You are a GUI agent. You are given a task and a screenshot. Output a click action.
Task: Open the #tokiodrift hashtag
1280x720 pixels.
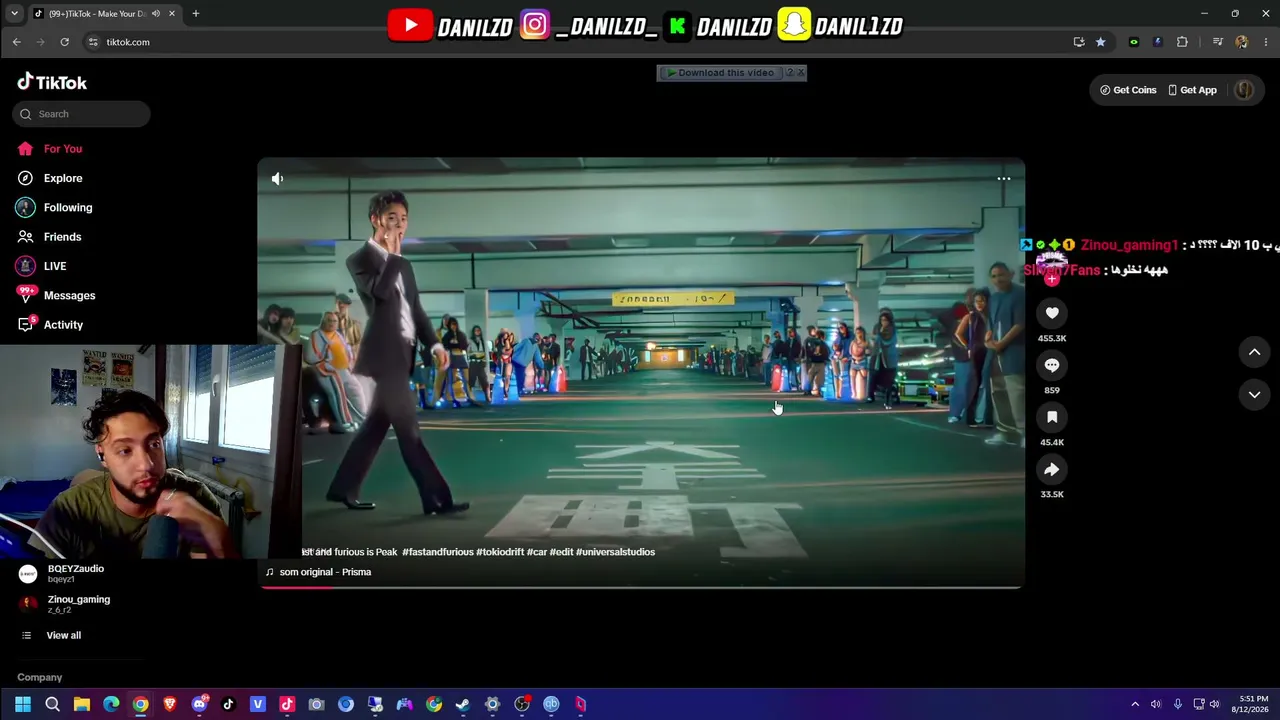(x=500, y=552)
